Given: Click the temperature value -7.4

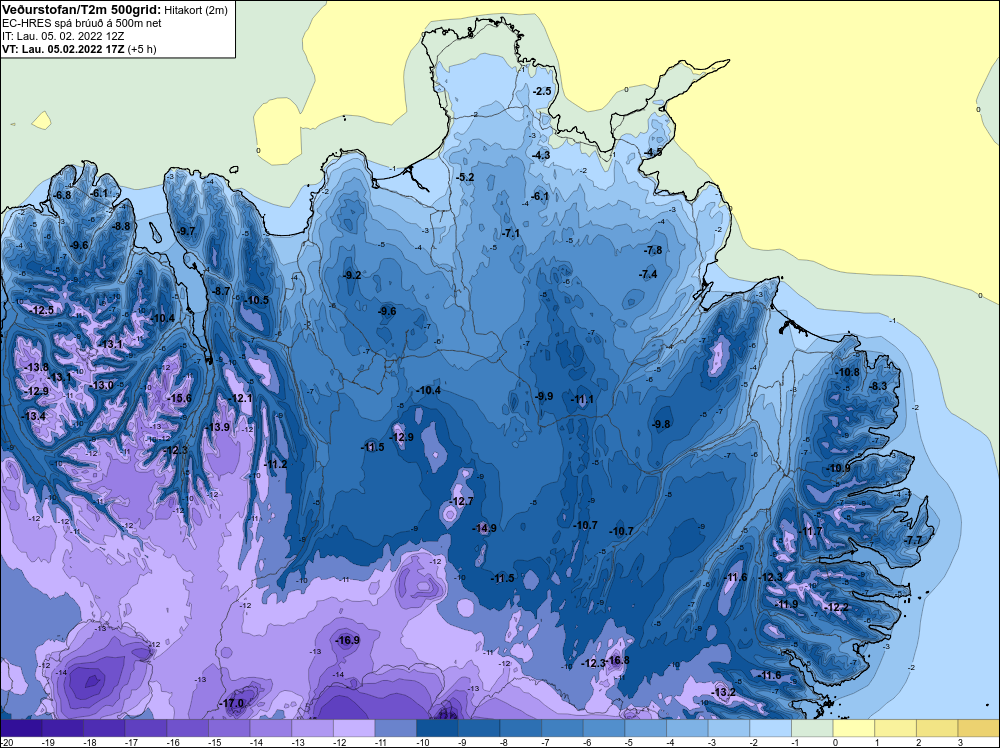Looking at the screenshot, I should 648,274.
